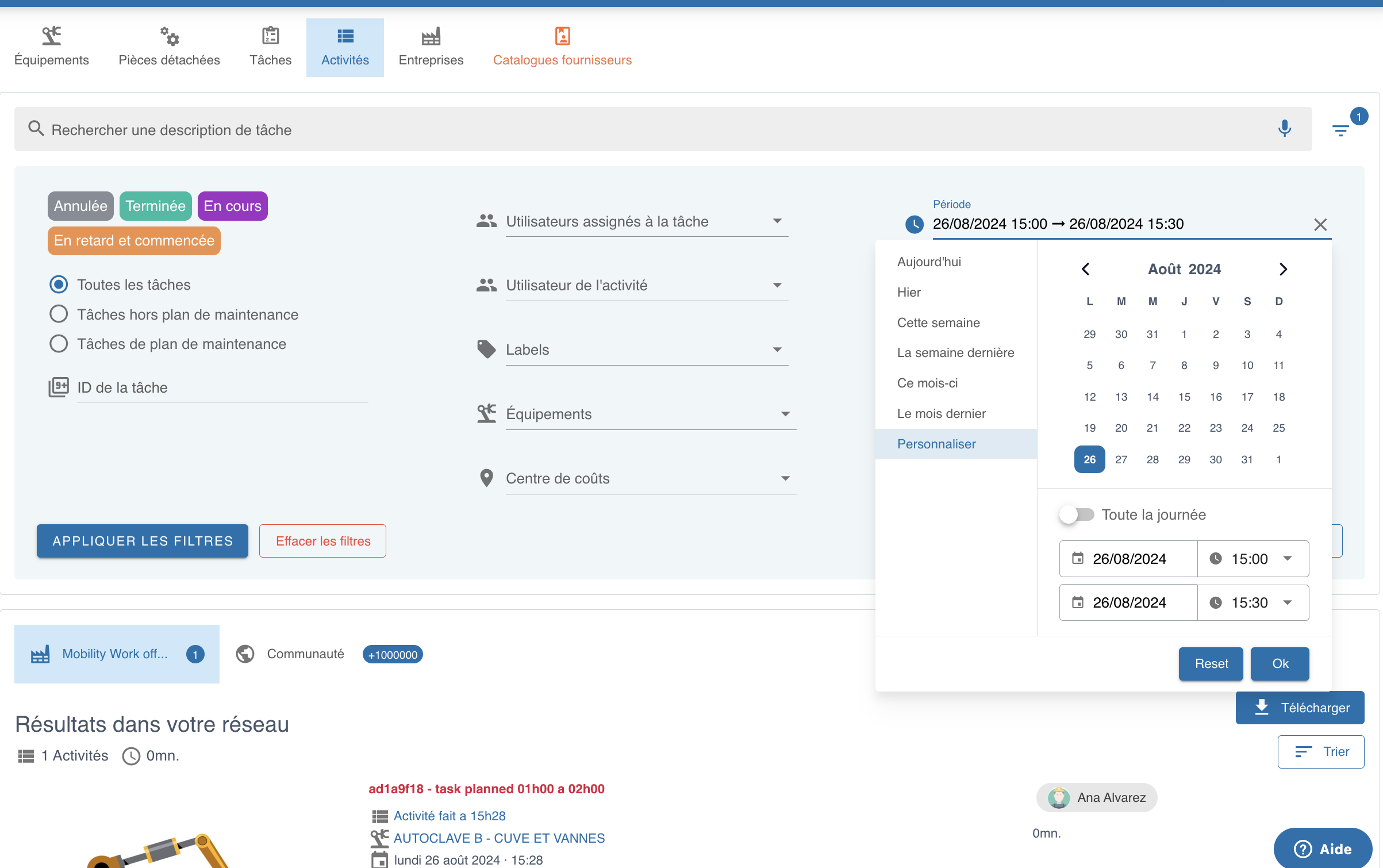Choose the Ce mois-ci period preset
This screenshot has width=1383, height=868.
click(927, 383)
